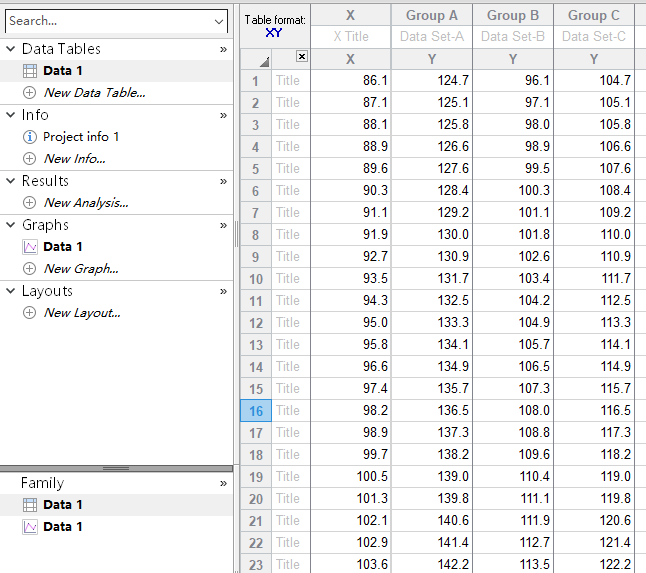Viewport: 646px width, 573px height.
Task: Click the plus icon beside New Data Table
Action: coord(29,93)
